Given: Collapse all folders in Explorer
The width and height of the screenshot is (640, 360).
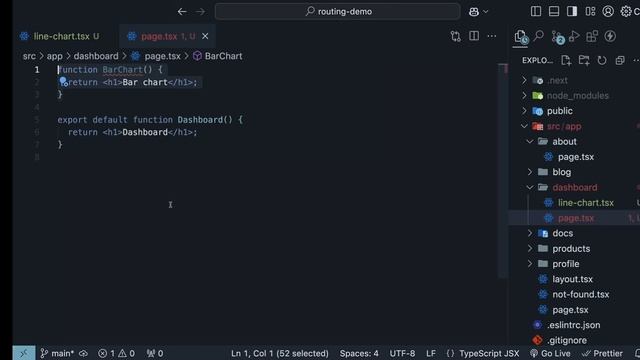Looking at the screenshot, I should click(620, 60).
